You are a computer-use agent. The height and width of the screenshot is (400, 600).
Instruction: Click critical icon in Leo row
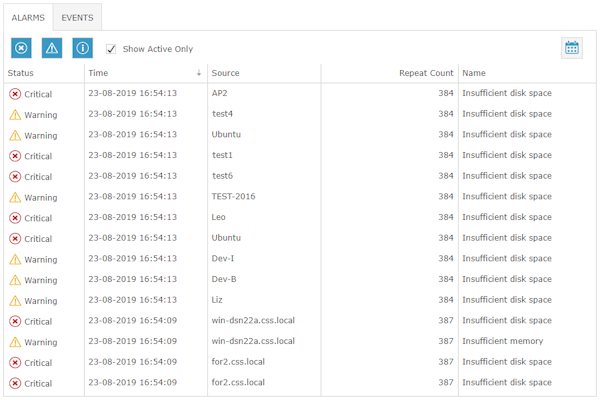point(15,218)
